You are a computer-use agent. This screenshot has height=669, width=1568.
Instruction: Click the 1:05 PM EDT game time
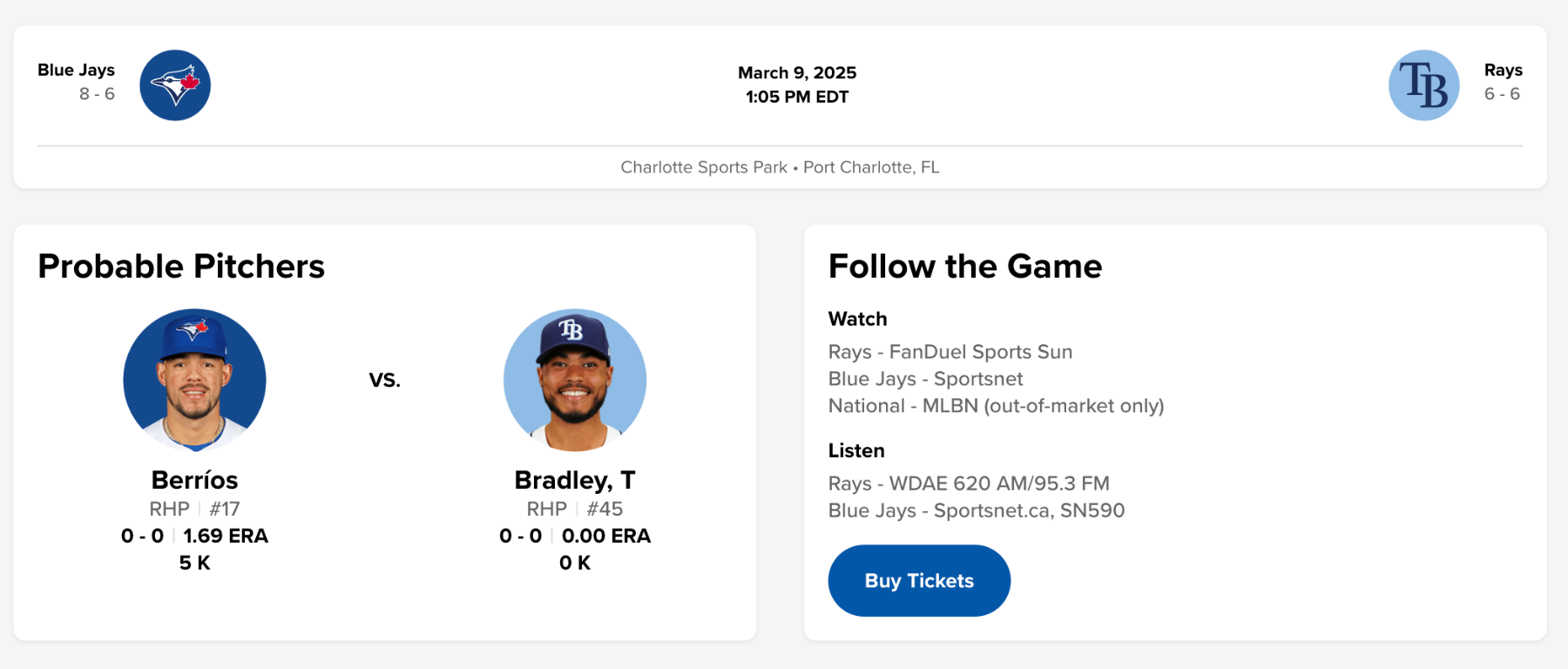[797, 97]
